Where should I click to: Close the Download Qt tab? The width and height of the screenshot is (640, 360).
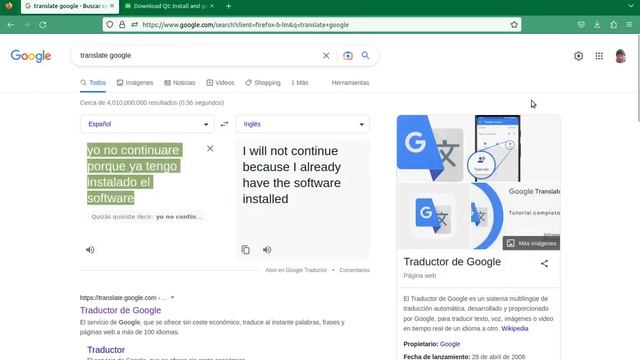pyautogui.click(x=212, y=6)
